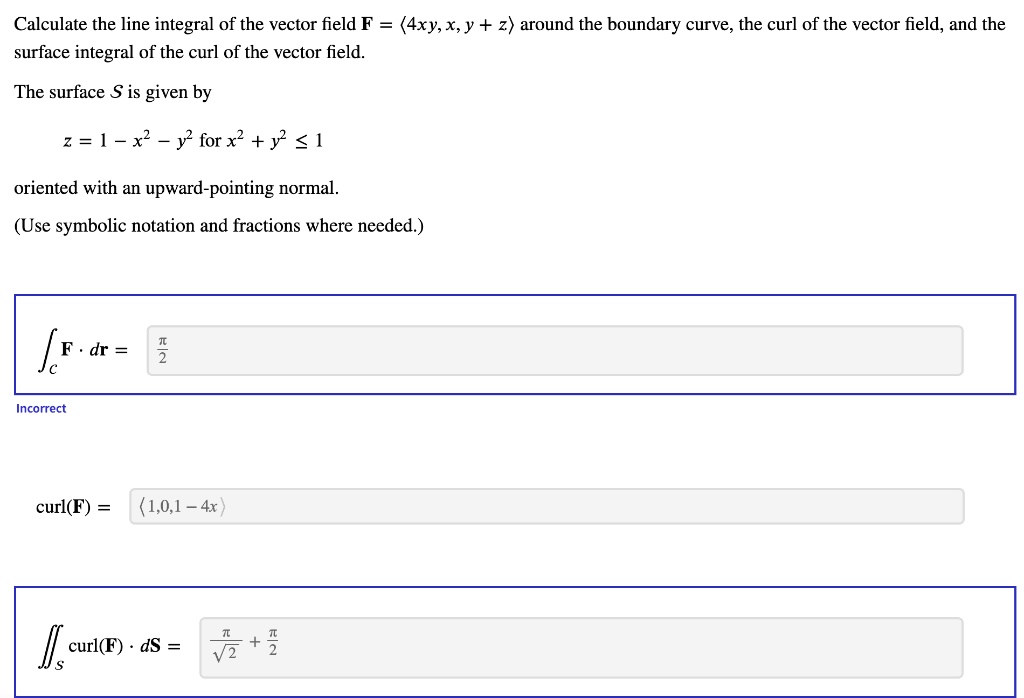Click the x² + y² ≤ 1 condition text
Image resolution: width=1024 pixels, height=698 pixels.
coord(272,140)
